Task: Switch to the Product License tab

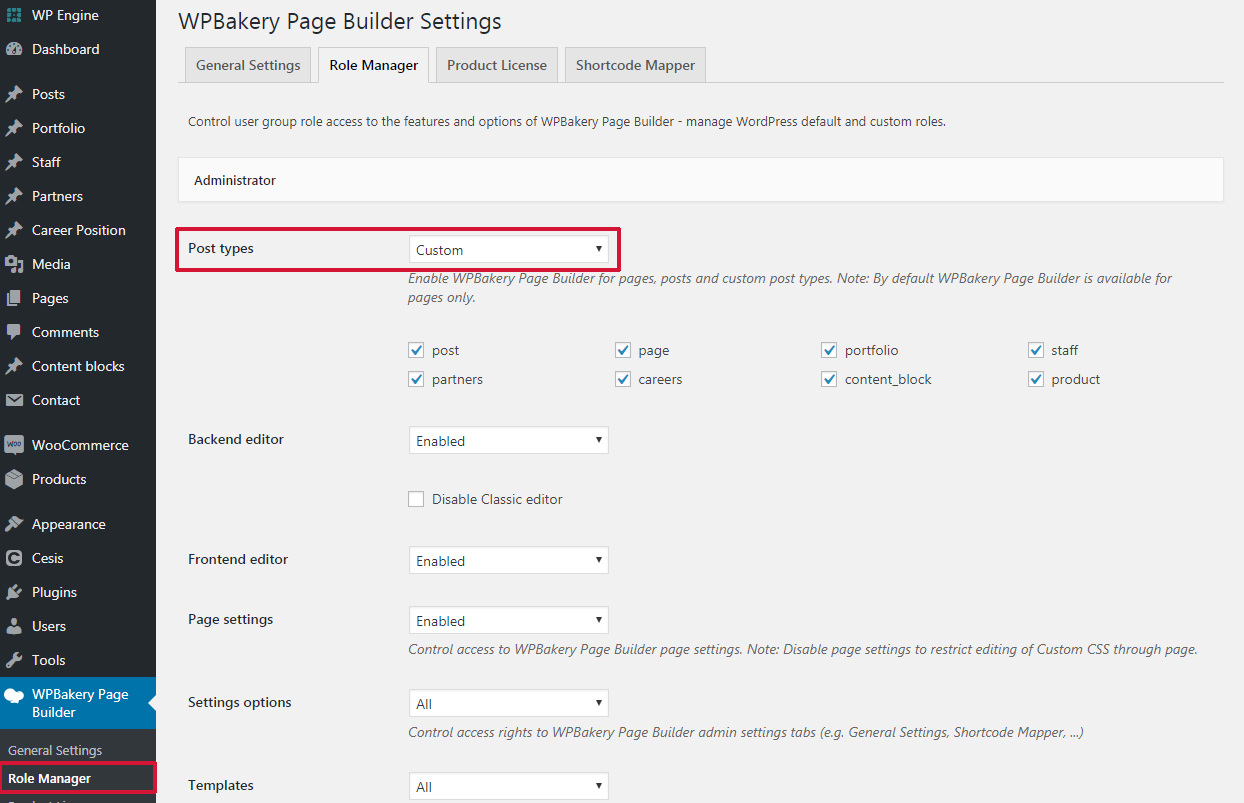Action: tap(496, 65)
